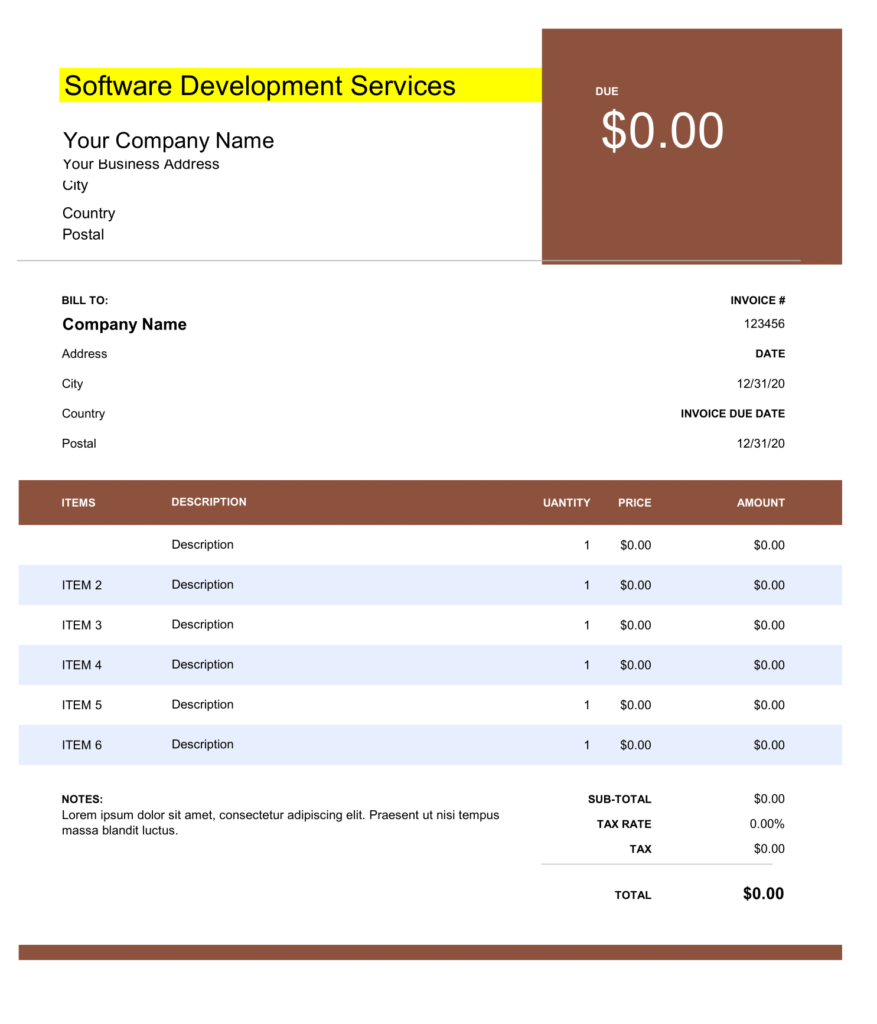Select the Your Company Name text
Image resolution: width=877 pixels, height=1024 pixels.
(168, 141)
